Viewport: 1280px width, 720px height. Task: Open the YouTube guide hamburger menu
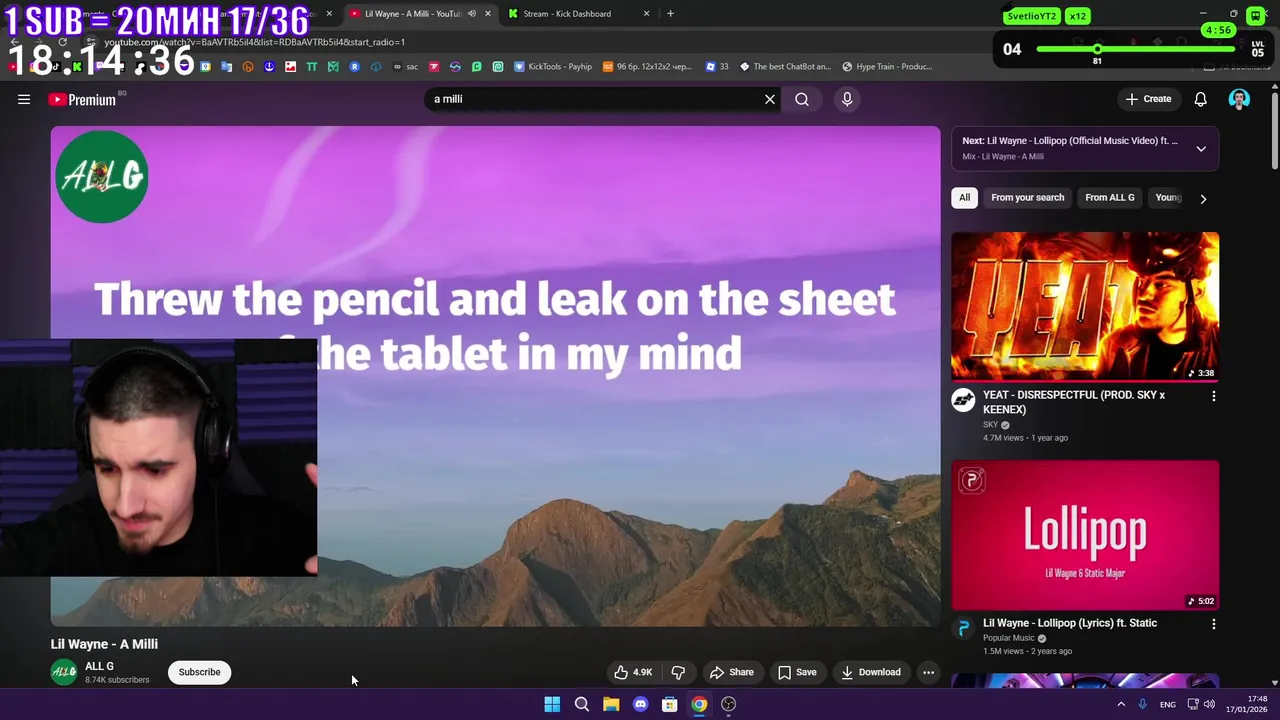[x=24, y=99]
